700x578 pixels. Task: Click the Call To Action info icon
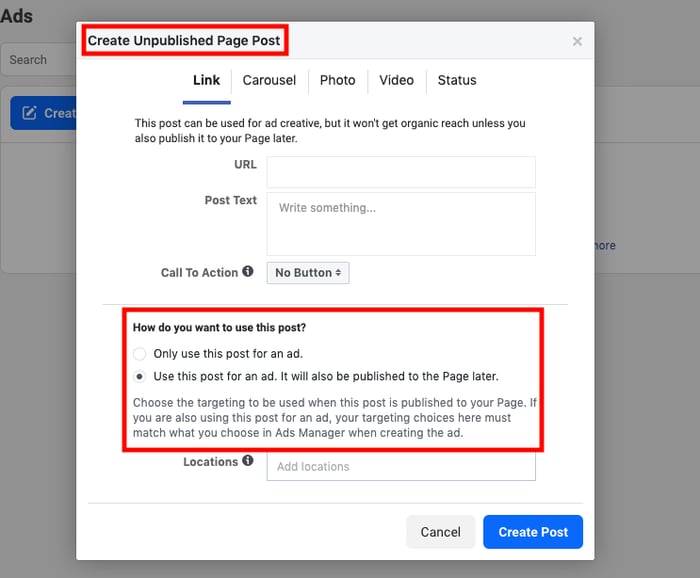click(248, 272)
